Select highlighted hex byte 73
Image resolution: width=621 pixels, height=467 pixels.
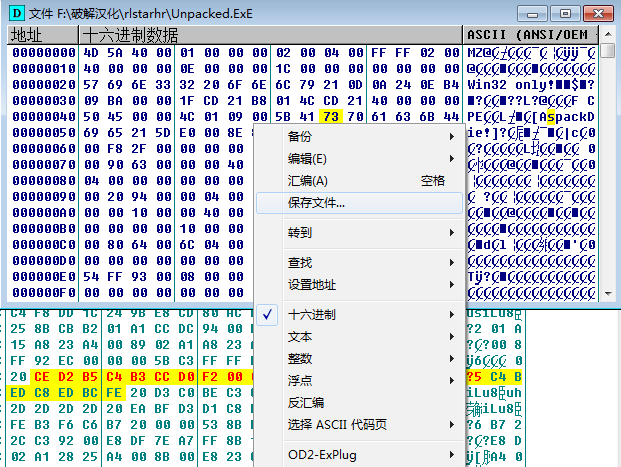(331, 116)
